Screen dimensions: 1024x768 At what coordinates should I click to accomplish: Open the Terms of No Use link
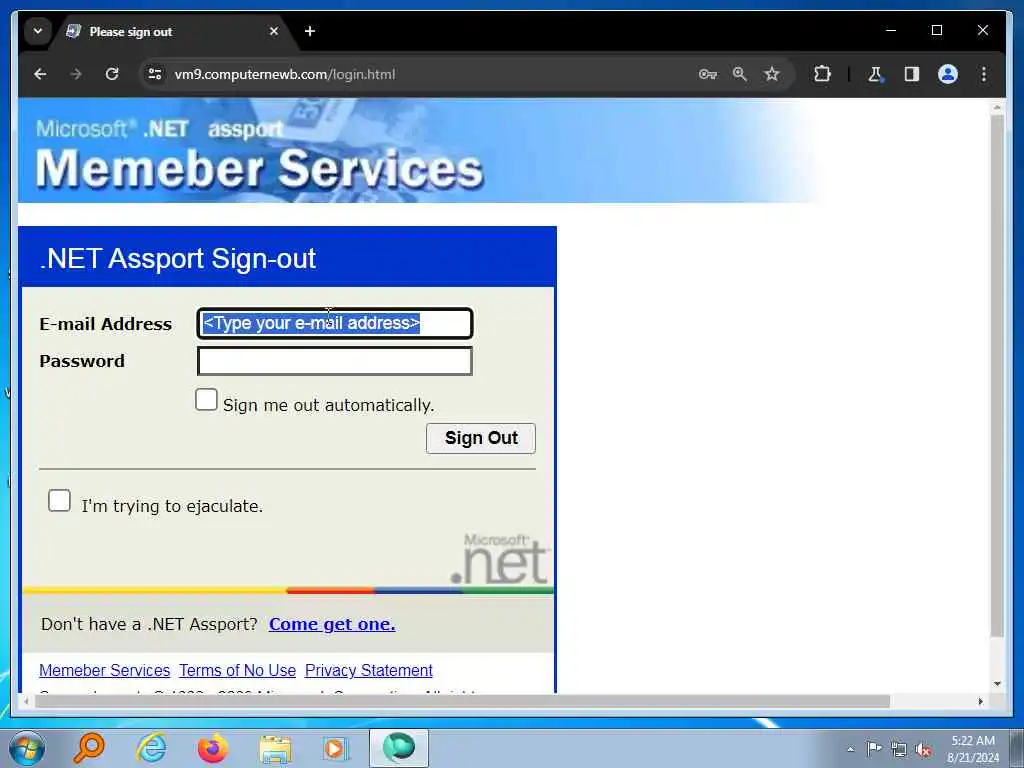pyautogui.click(x=238, y=671)
